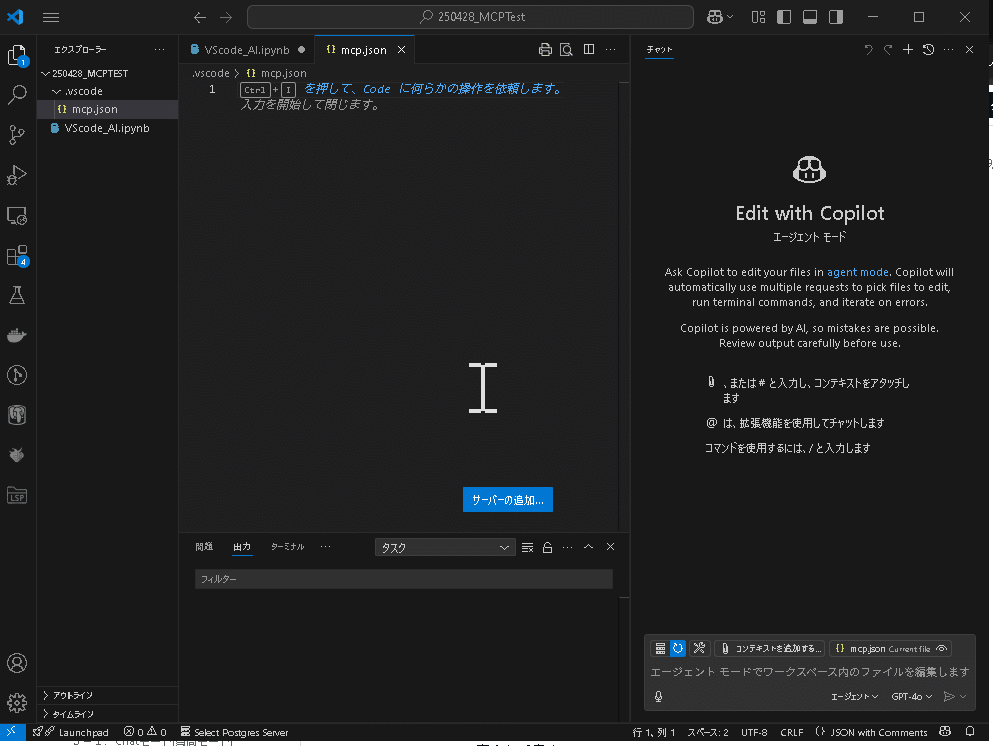Screen dimensions: 993x746
Task: Open the notifications bell in the status bar
Action: tap(968, 731)
